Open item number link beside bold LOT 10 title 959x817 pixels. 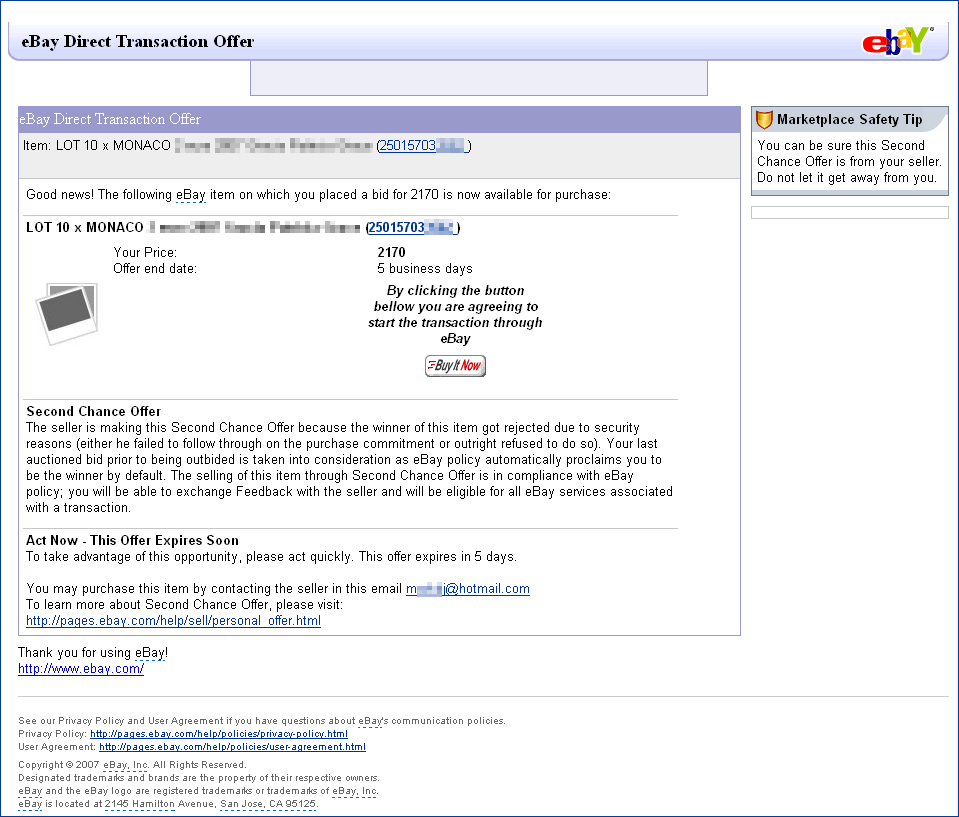coord(412,227)
